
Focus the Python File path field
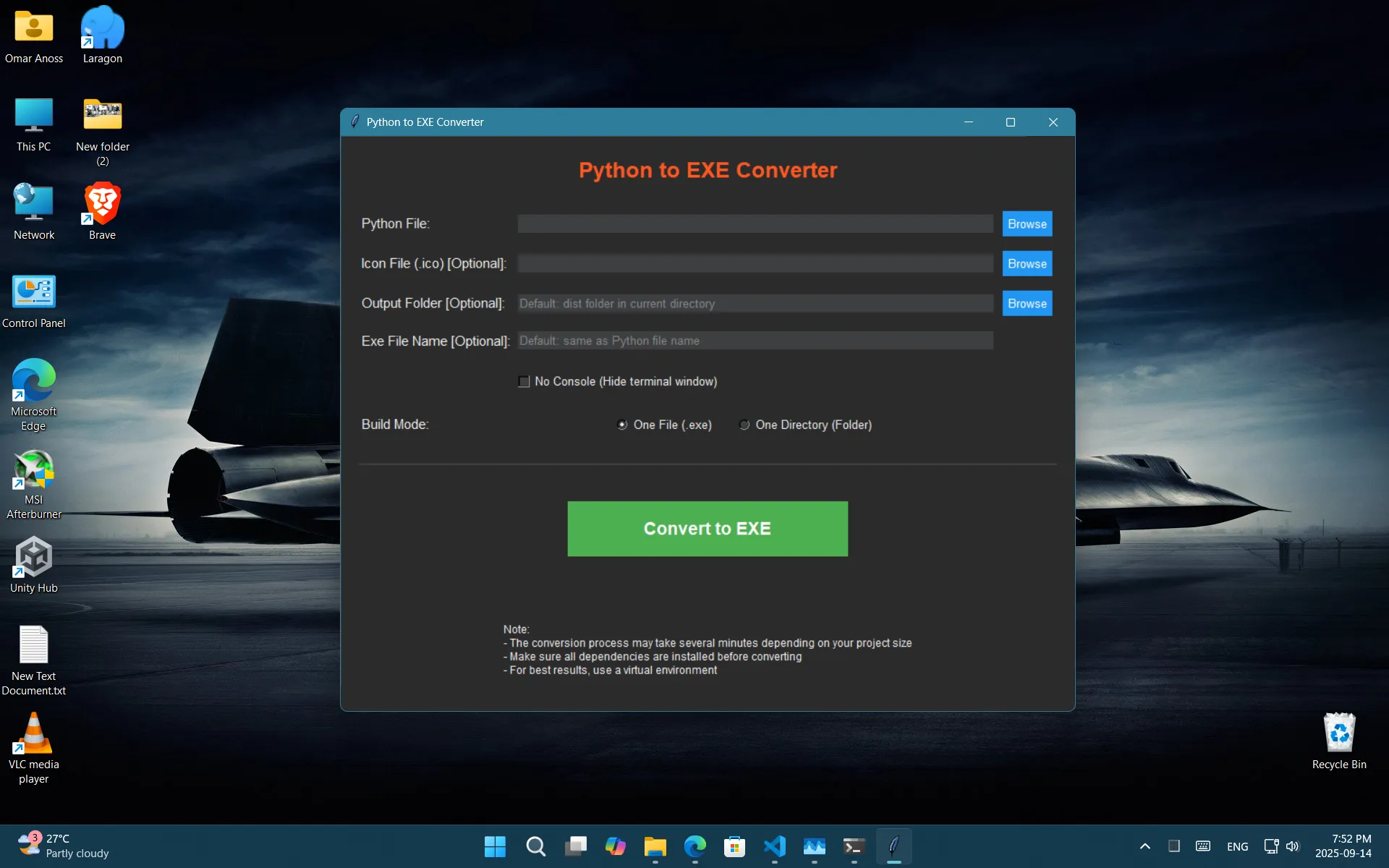(x=755, y=224)
